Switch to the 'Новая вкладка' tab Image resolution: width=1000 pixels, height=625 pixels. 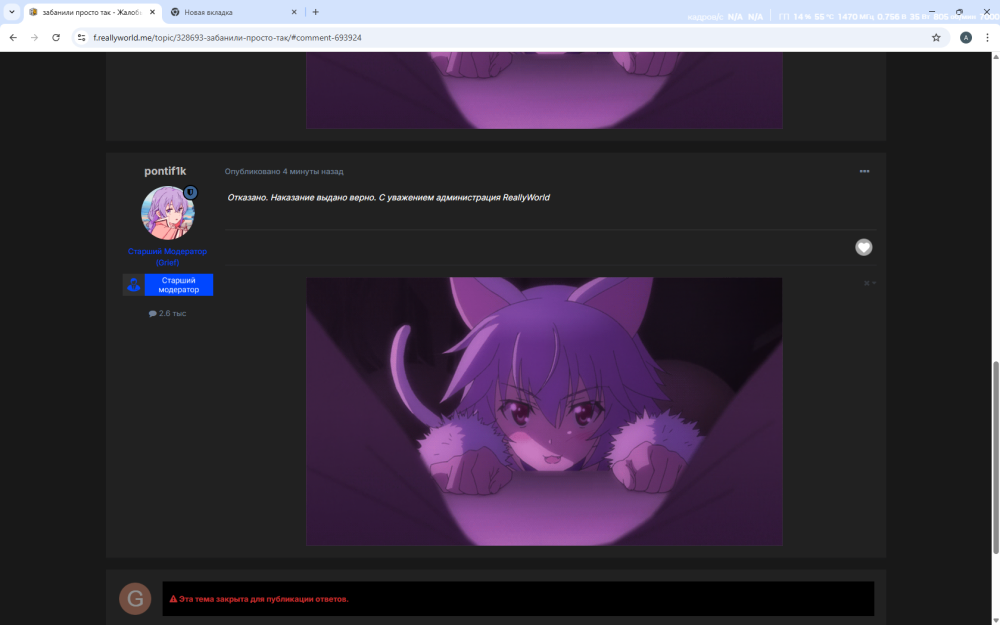[x=233, y=12]
